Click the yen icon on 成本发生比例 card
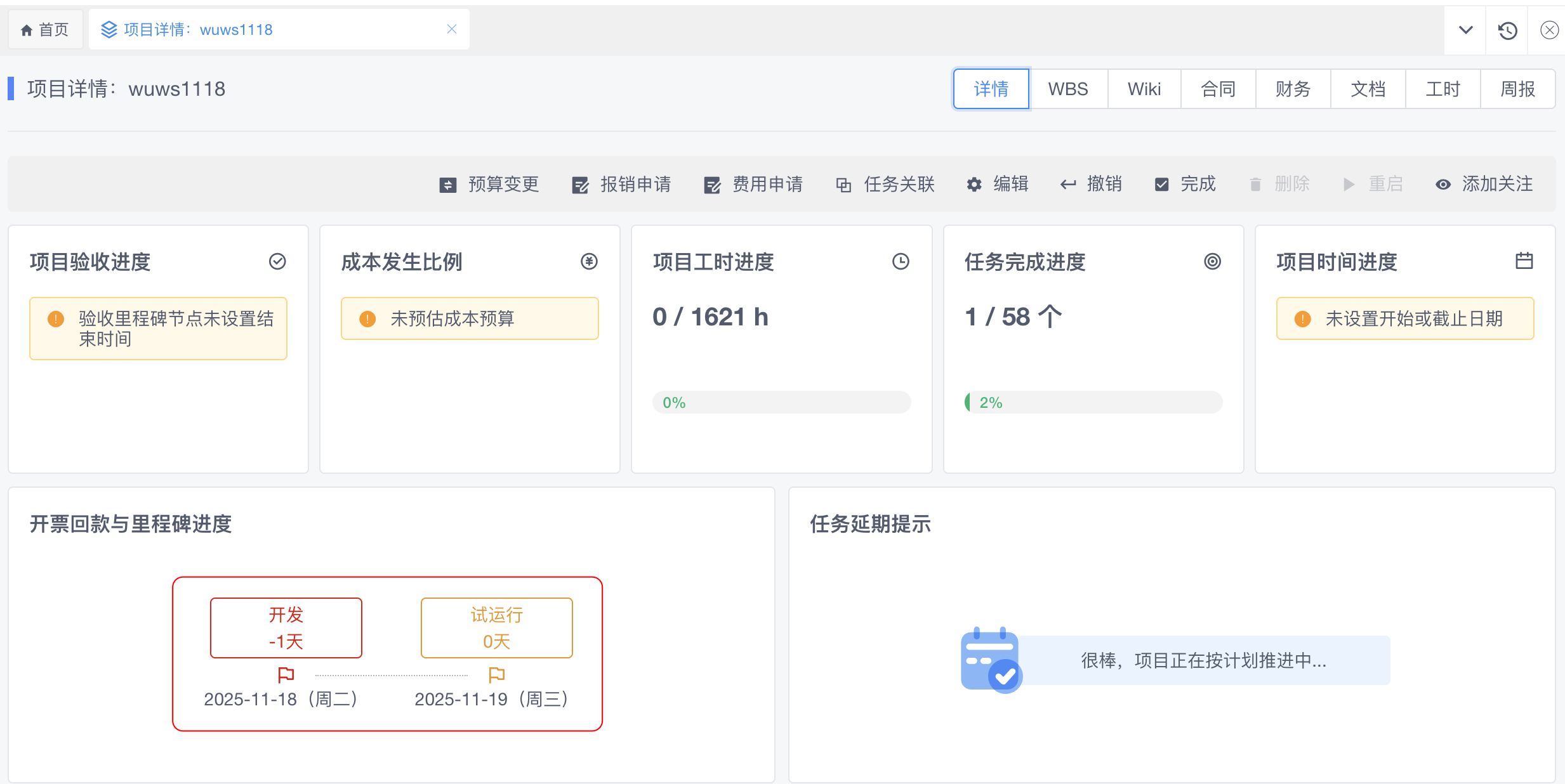1565x784 pixels. coord(589,261)
